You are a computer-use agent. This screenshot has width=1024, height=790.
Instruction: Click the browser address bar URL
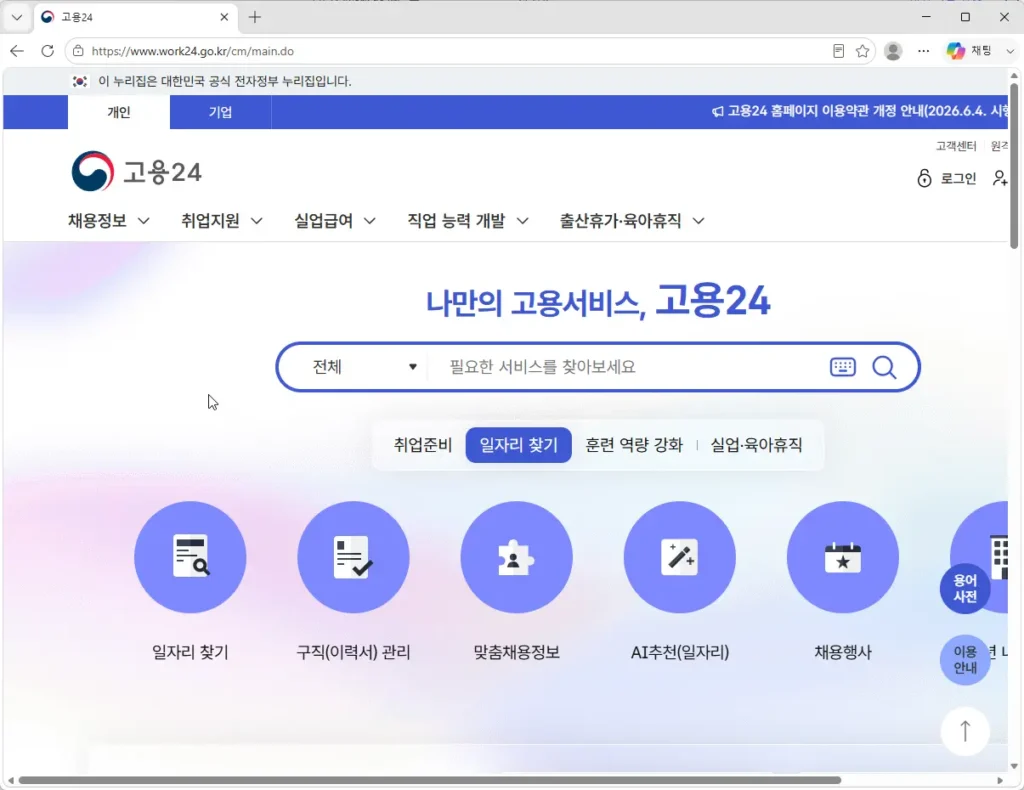click(x=193, y=51)
